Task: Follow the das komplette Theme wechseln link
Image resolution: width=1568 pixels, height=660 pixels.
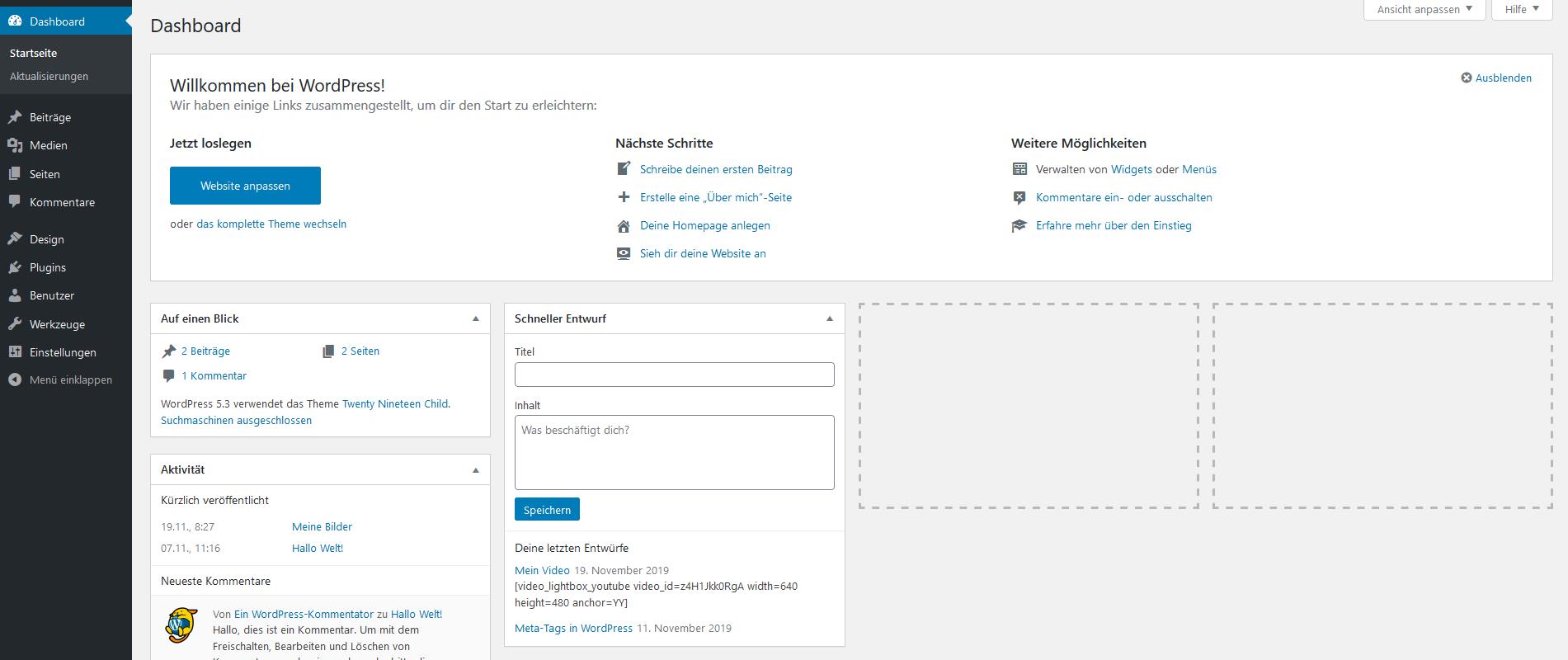Action: [x=271, y=224]
